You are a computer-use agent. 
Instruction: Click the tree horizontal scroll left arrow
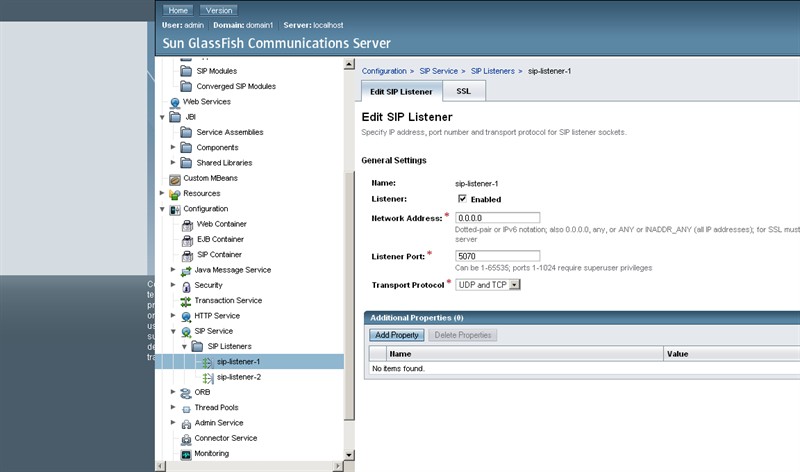[161, 466]
